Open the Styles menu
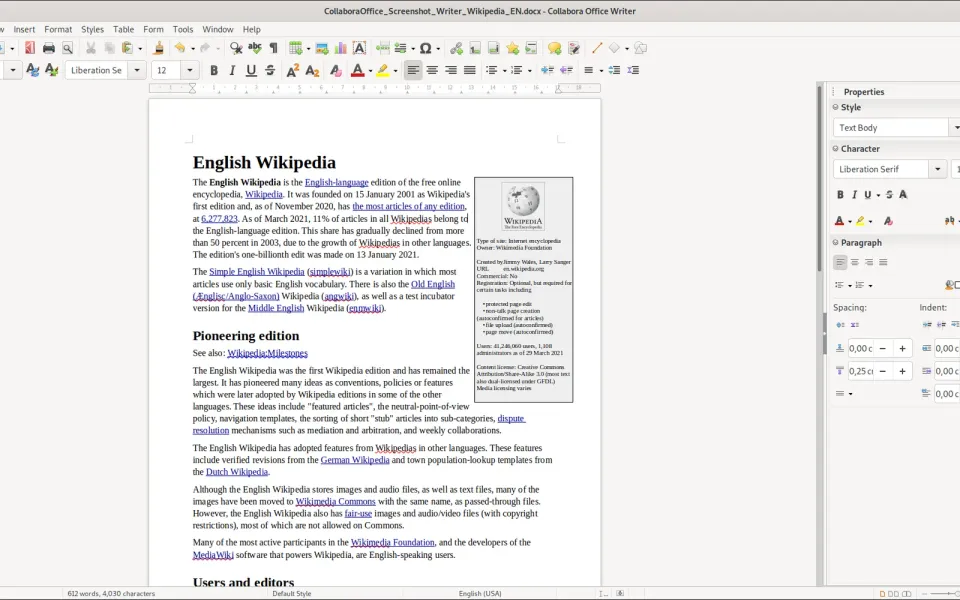 (x=92, y=29)
